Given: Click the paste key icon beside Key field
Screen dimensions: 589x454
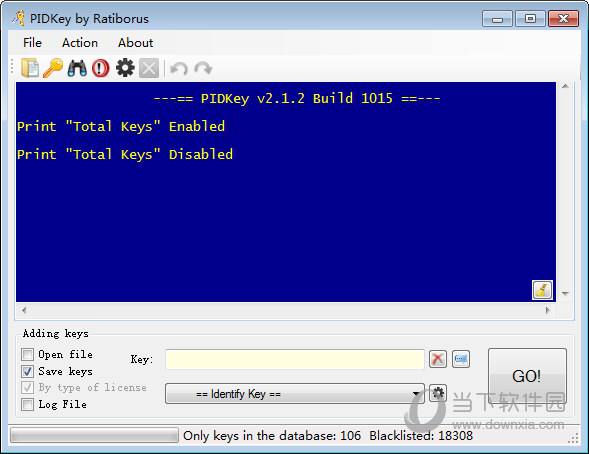Looking at the screenshot, I should tap(461, 359).
